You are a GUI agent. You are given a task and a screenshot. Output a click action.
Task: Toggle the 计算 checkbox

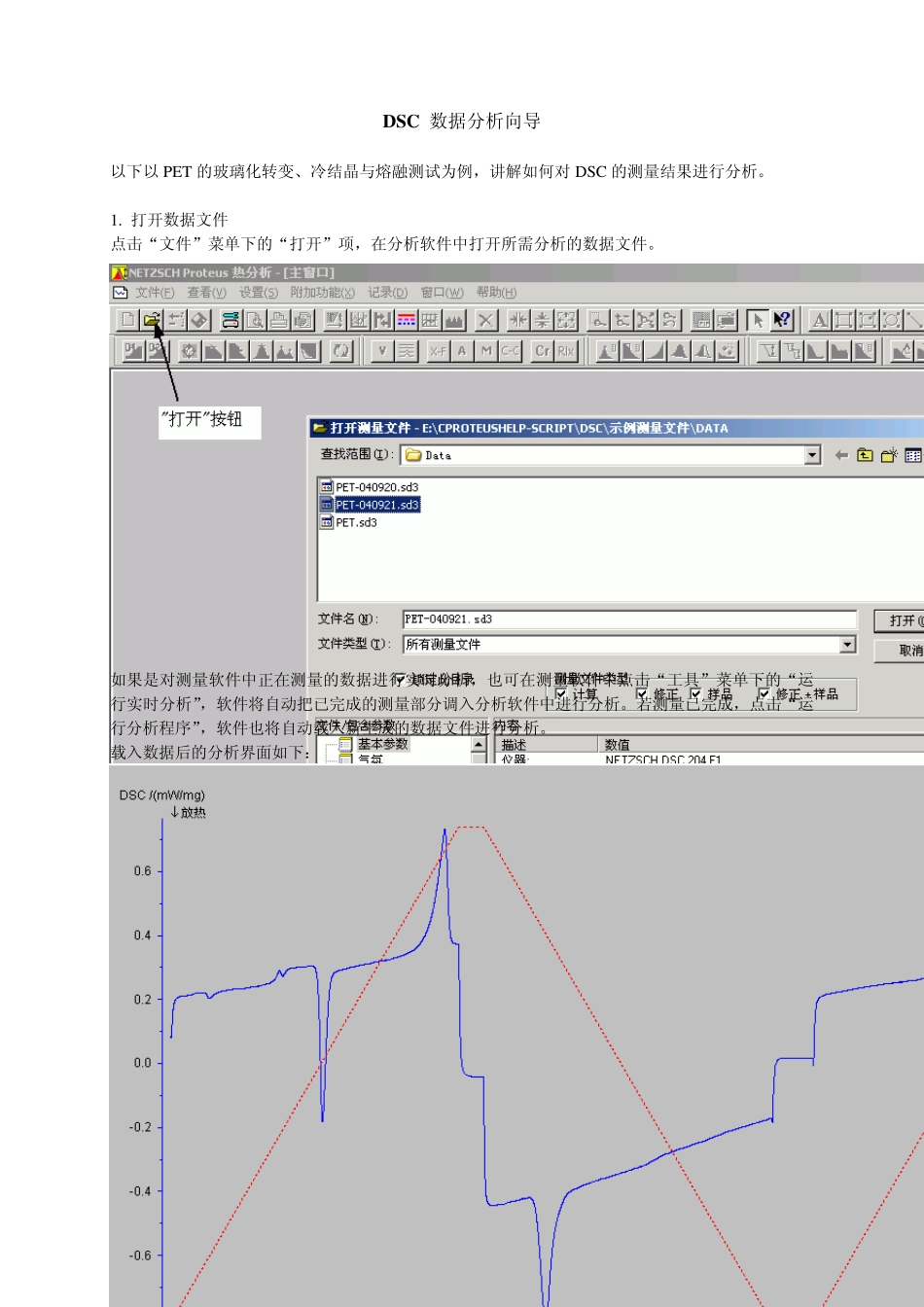560,693
